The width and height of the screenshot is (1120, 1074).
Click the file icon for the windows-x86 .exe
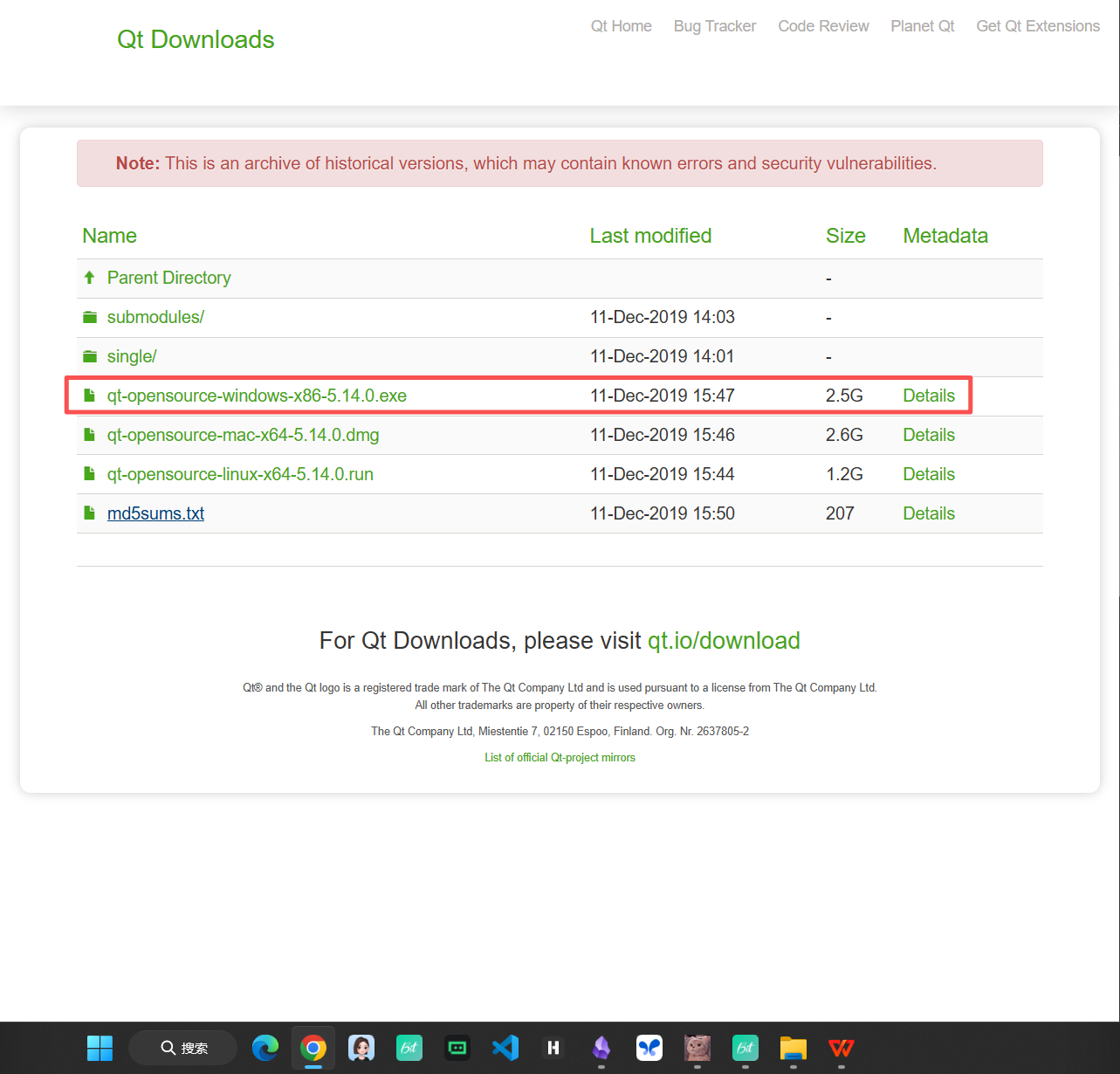(89, 396)
